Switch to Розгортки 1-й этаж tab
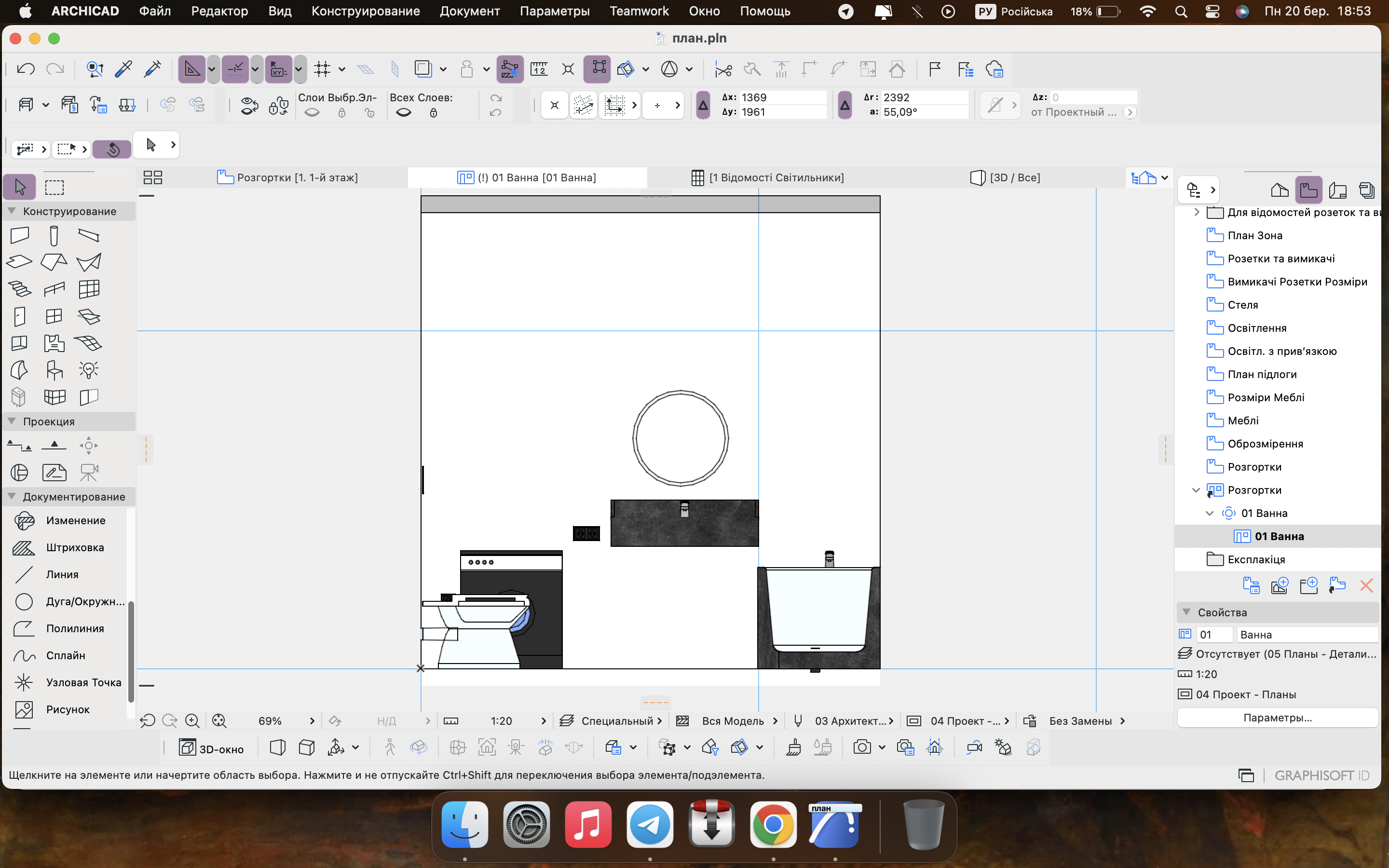 pos(287,177)
